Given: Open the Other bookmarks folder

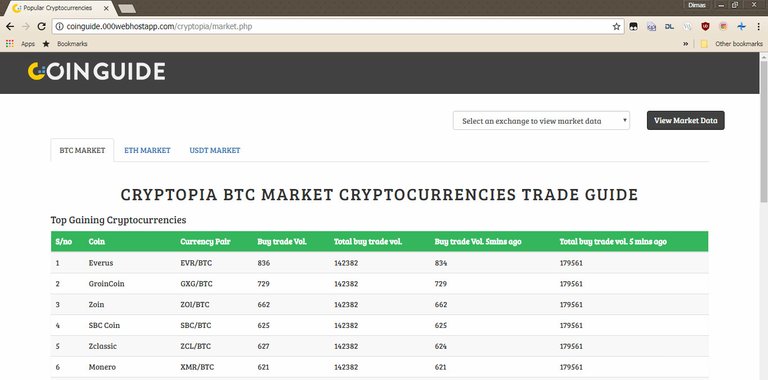Looking at the screenshot, I should point(731,44).
